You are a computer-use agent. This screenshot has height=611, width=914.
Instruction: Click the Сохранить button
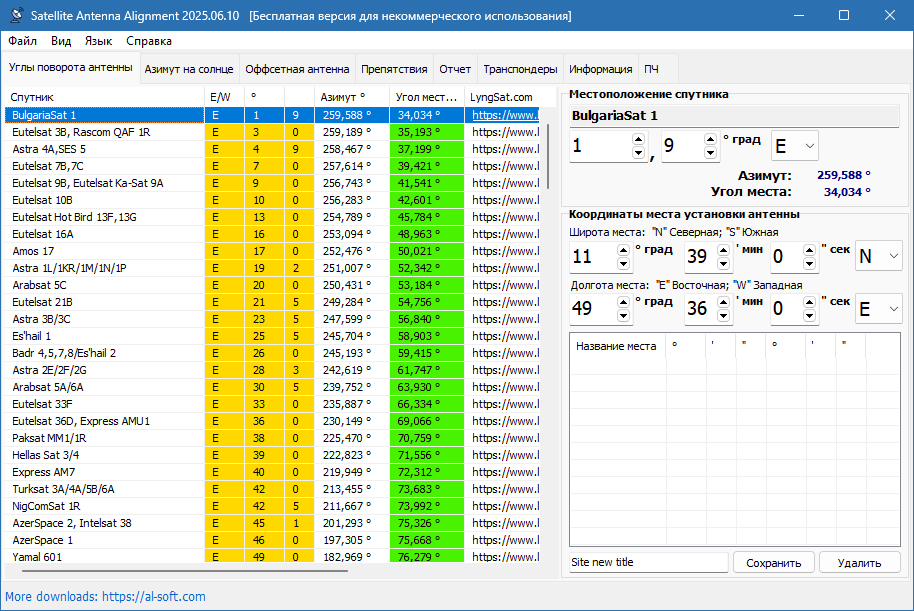774,563
